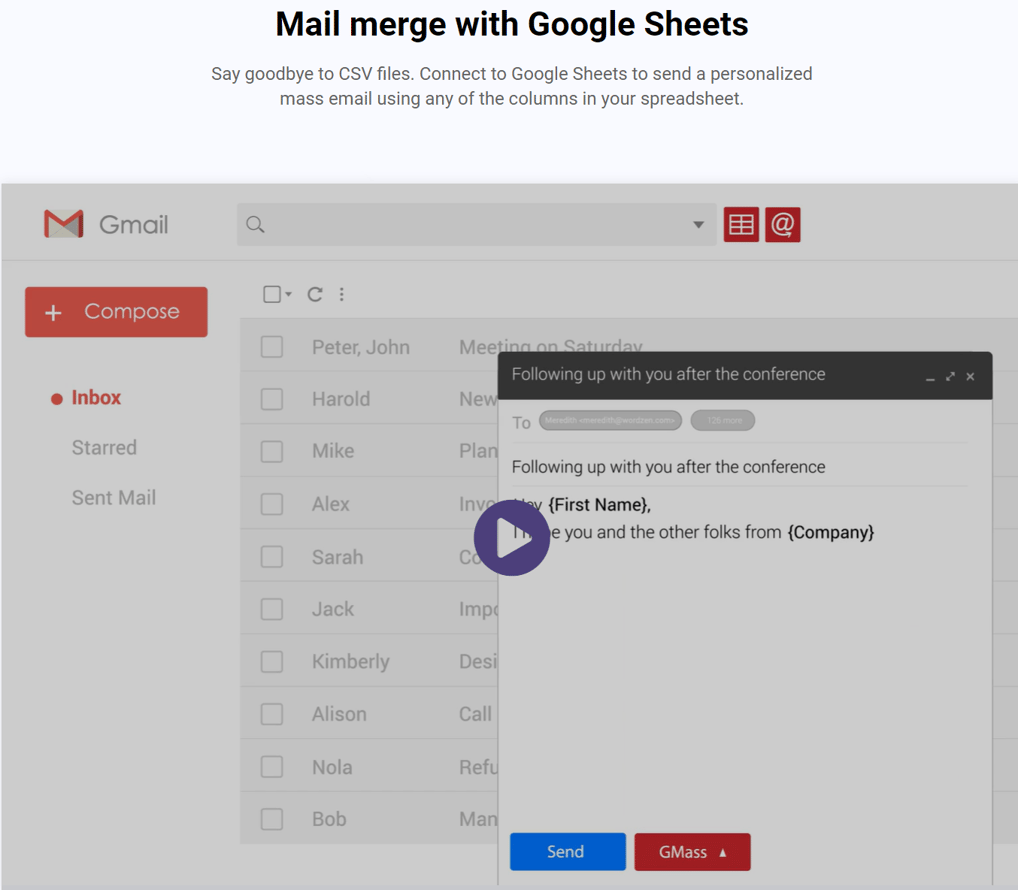Click the 126 more recipients chip
The height and width of the screenshot is (890, 1018).
(723, 421)
